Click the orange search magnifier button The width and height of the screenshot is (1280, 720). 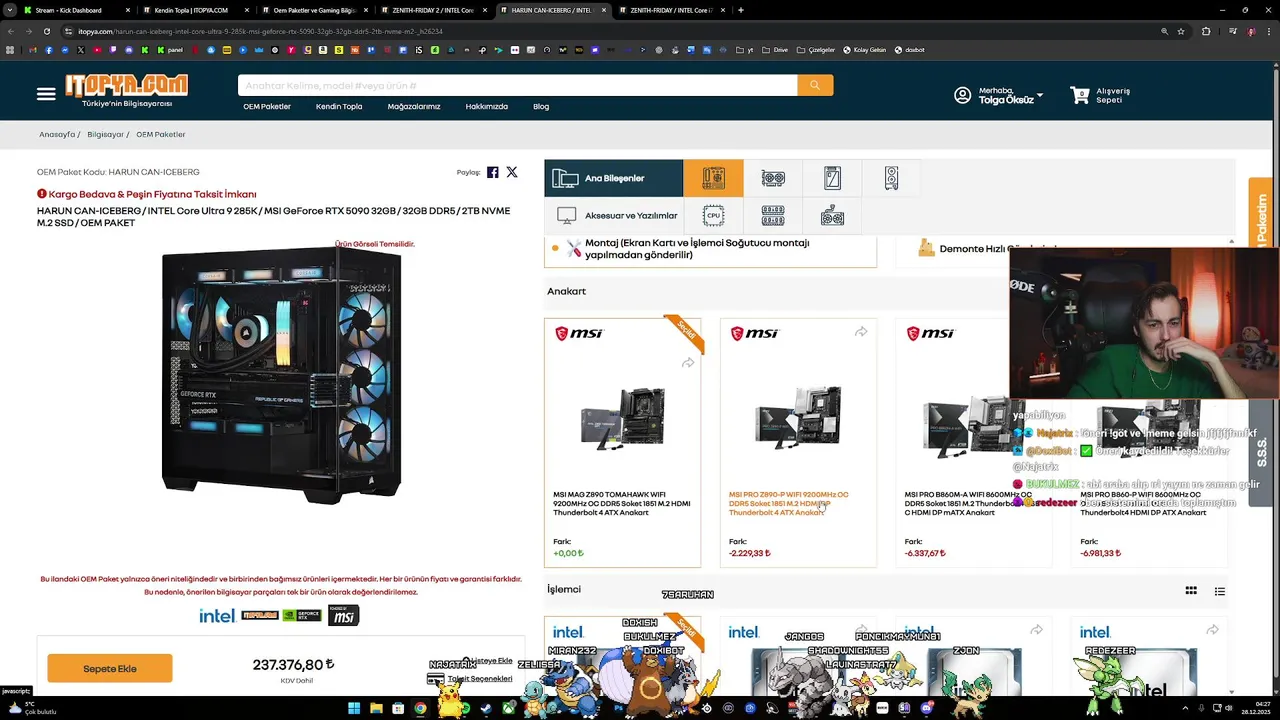tap(815, 86)
